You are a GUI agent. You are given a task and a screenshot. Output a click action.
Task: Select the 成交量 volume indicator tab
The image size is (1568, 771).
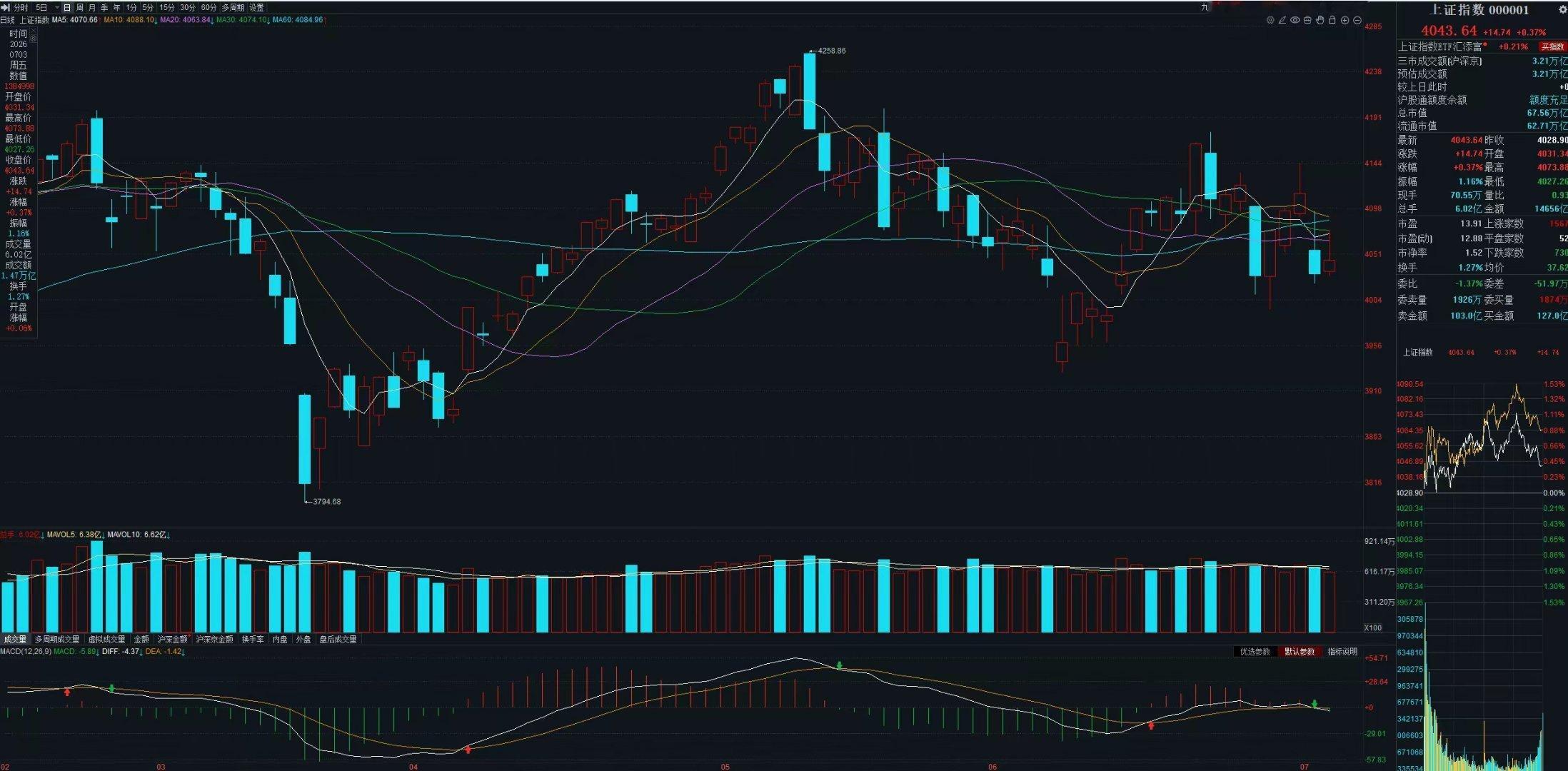click(x=16, y=639)
